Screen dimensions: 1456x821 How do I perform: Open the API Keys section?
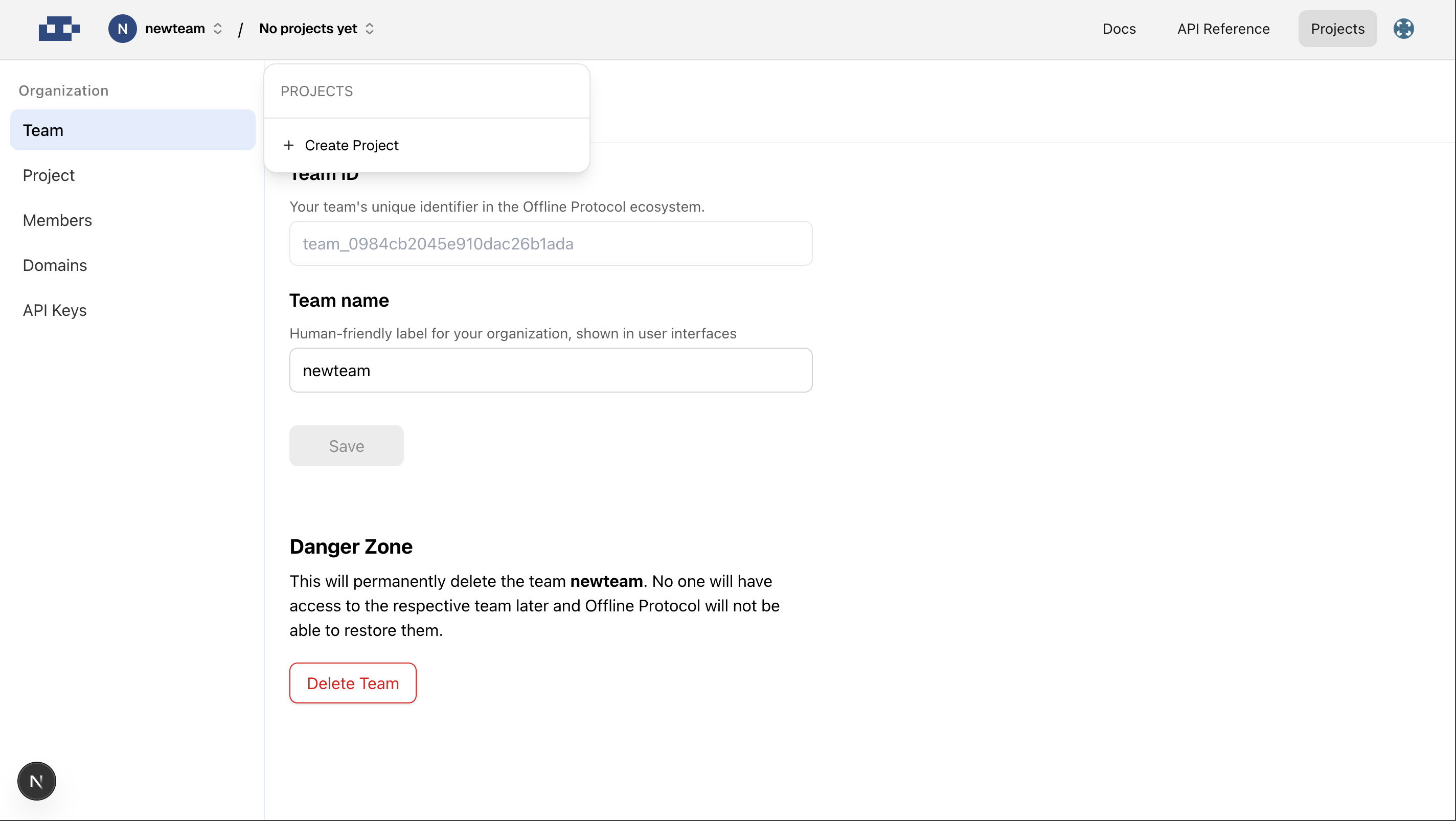click(55, 310)
